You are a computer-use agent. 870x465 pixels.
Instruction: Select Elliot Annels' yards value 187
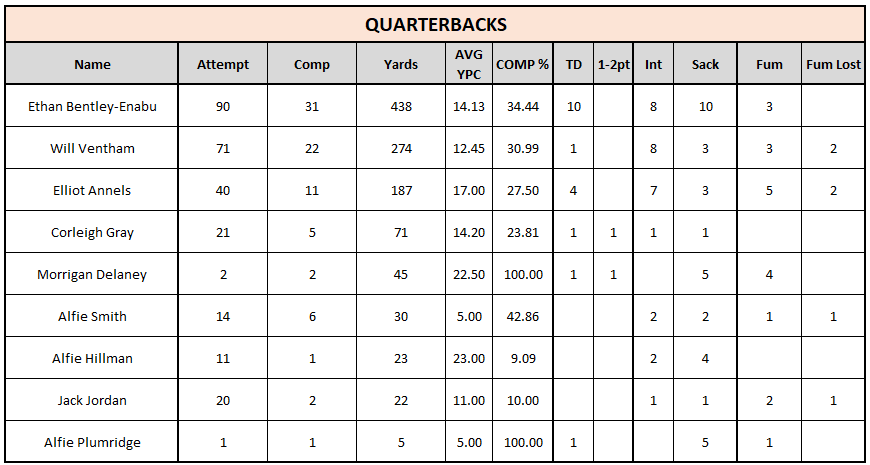coord(401,191)
